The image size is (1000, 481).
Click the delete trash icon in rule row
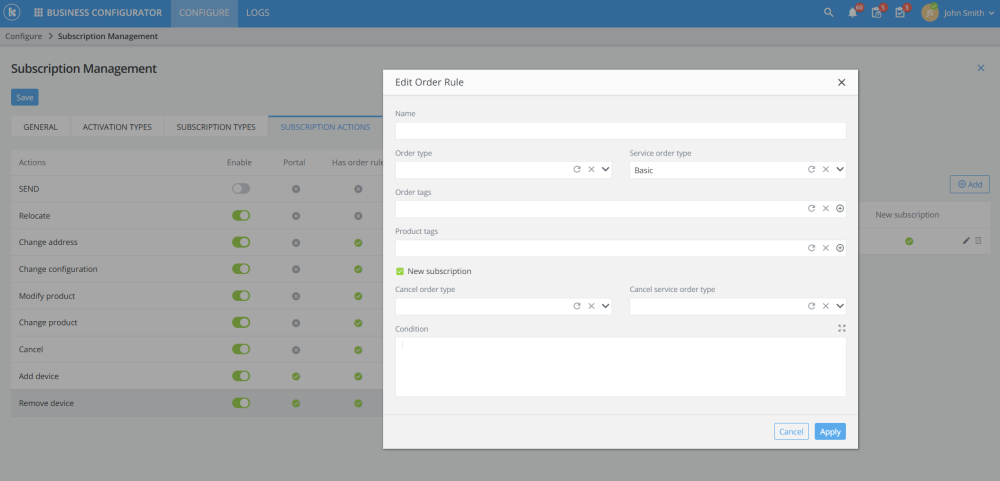pyautogui.click(x=978, y=240)
